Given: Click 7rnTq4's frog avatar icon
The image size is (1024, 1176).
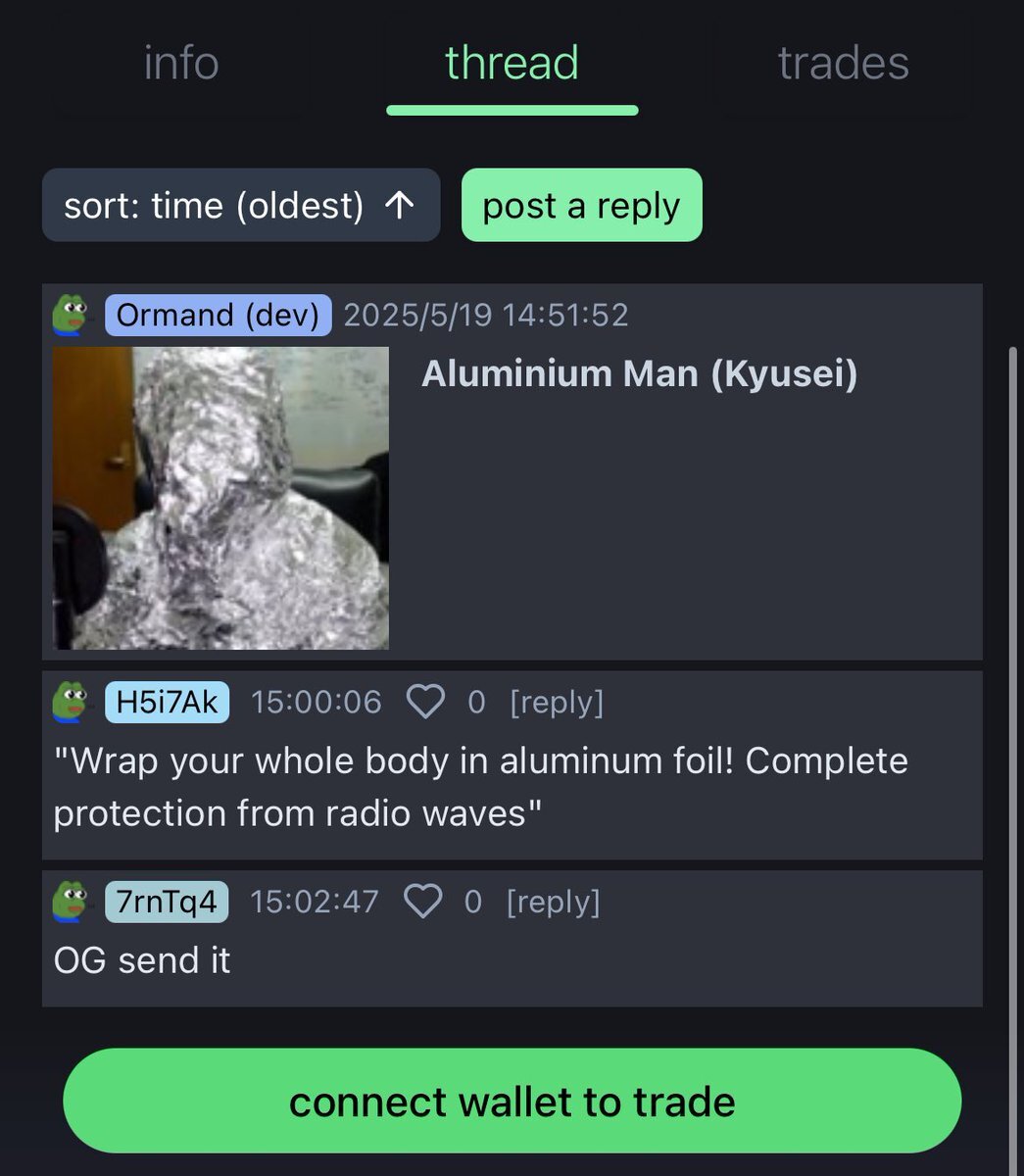Looking at the screenshot, I should pyautogui.click(x=72, y=902).
